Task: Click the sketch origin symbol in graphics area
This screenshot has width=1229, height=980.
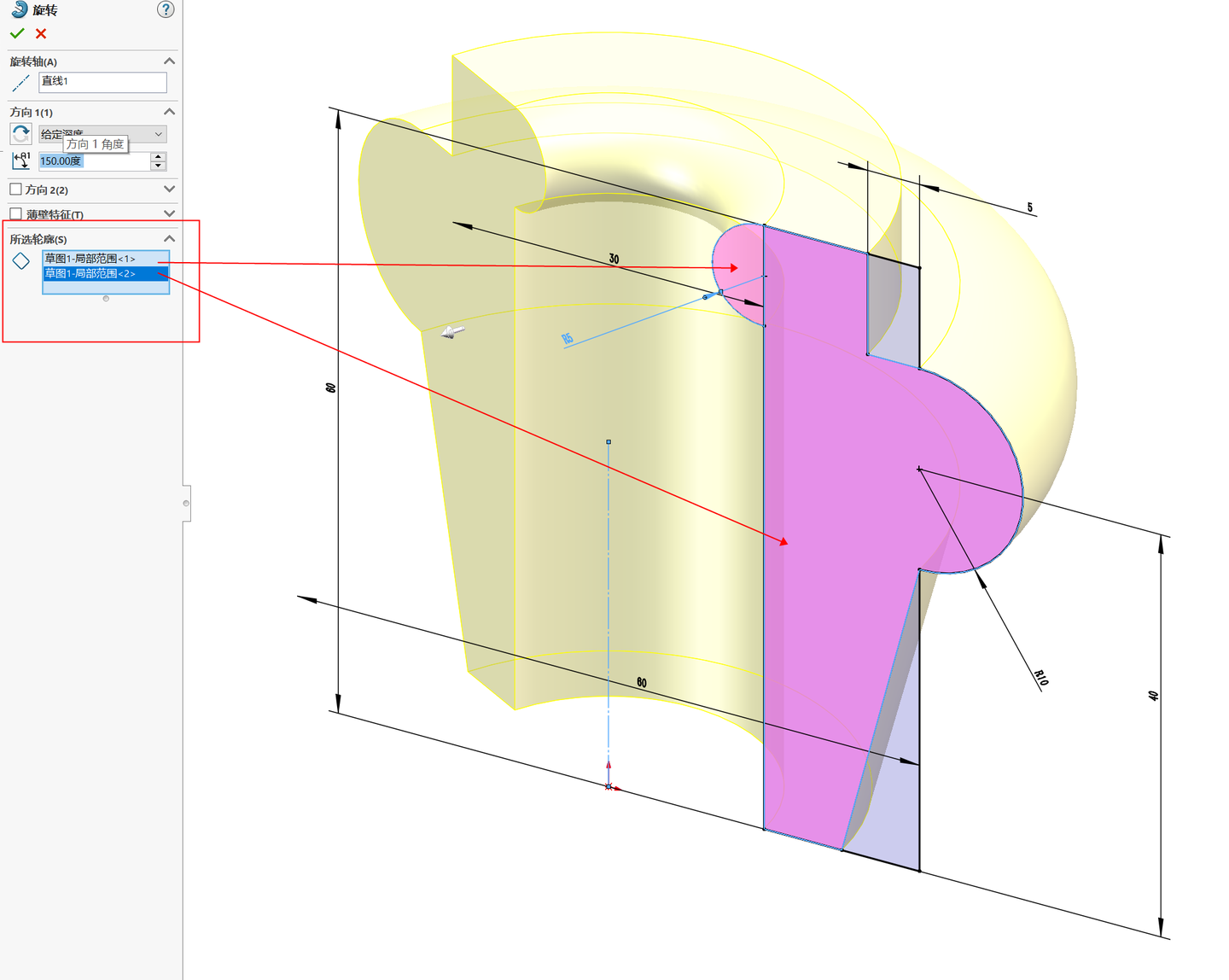Action: [608, 785]
